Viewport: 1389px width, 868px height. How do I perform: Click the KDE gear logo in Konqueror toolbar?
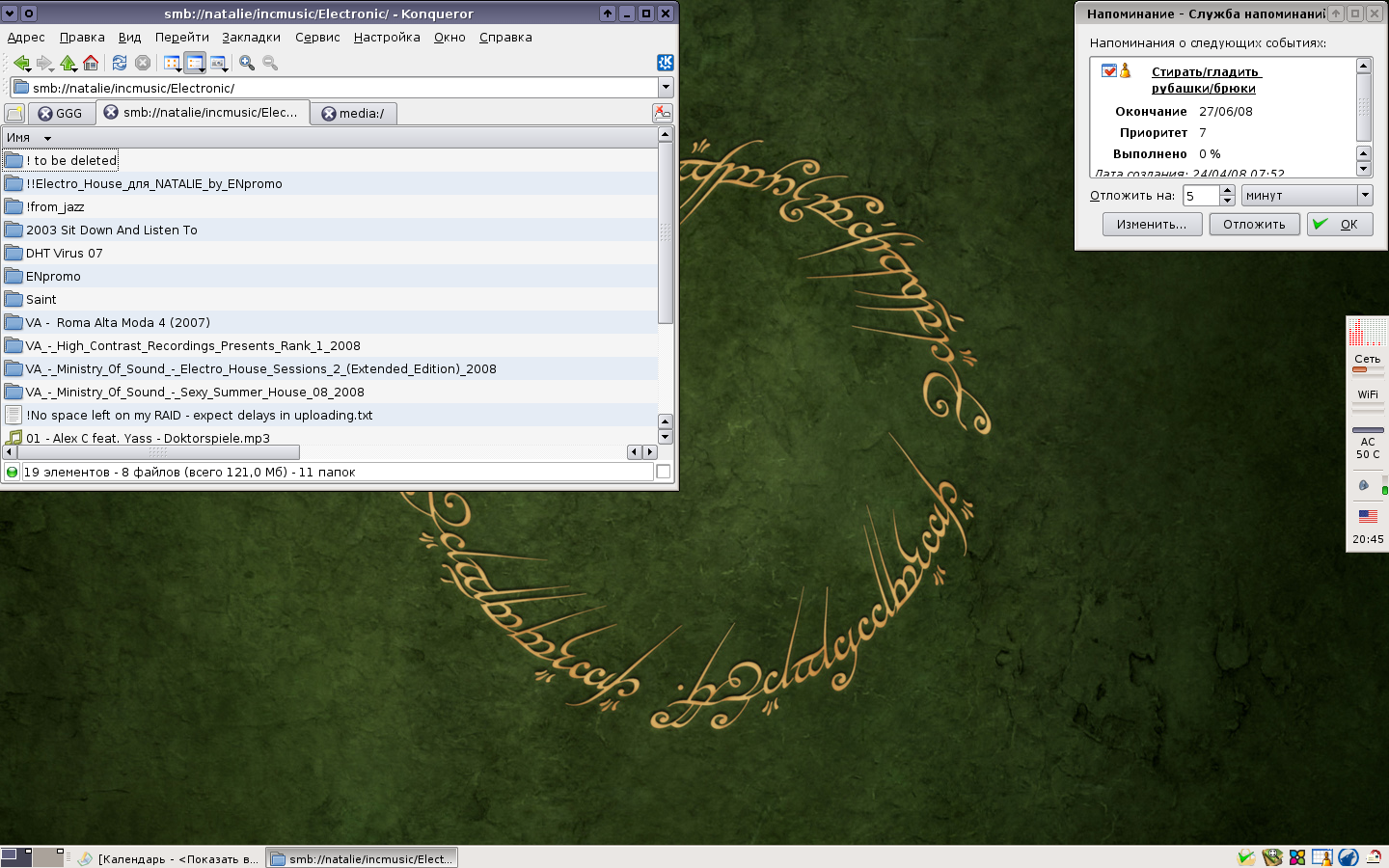click(666, 63)
